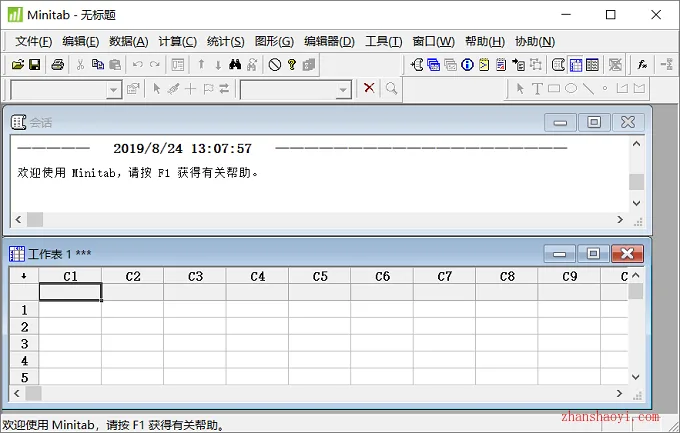Click the Session window scroll right arrow
Viewport: 680px width, 433px height.
620,220
